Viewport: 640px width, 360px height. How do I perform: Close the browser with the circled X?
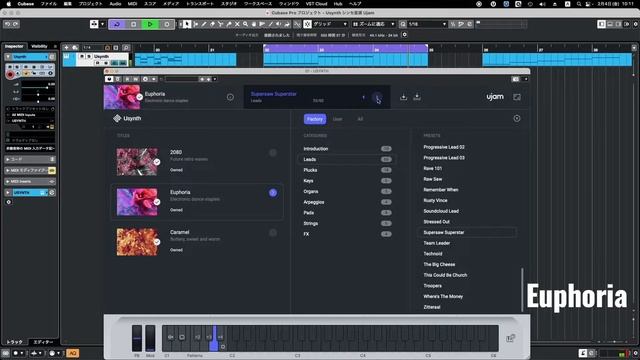[x=517, y=118]
